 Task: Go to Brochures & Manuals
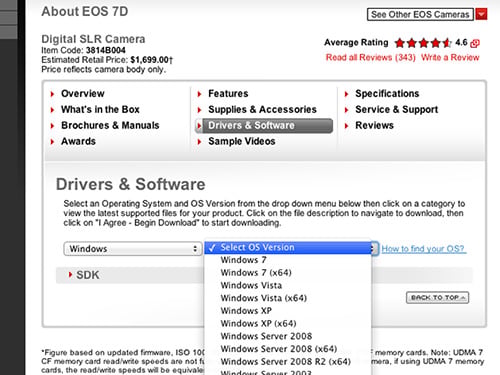click(x=110, y=125)
